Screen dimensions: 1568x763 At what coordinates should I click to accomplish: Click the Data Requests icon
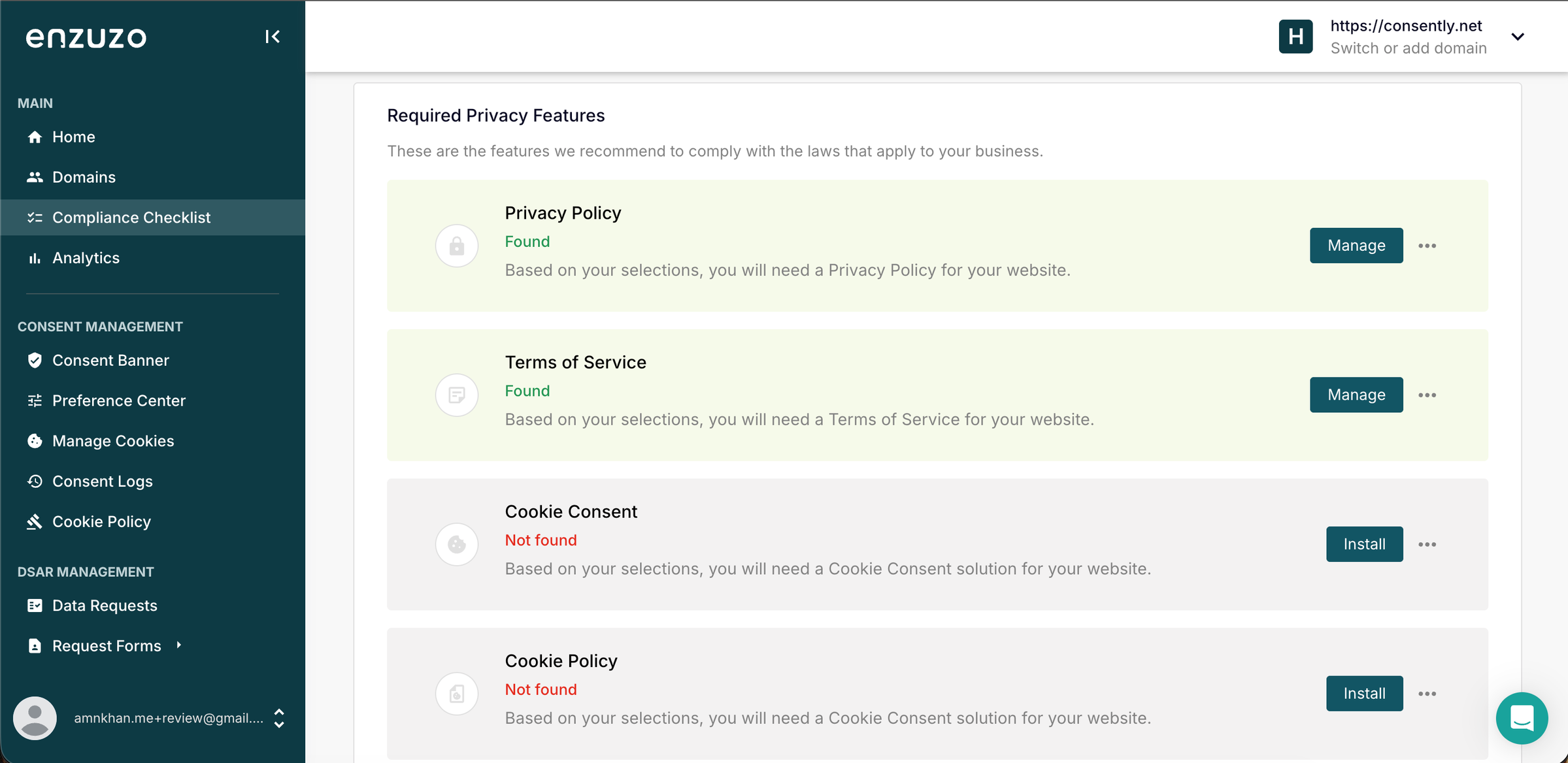35,606
